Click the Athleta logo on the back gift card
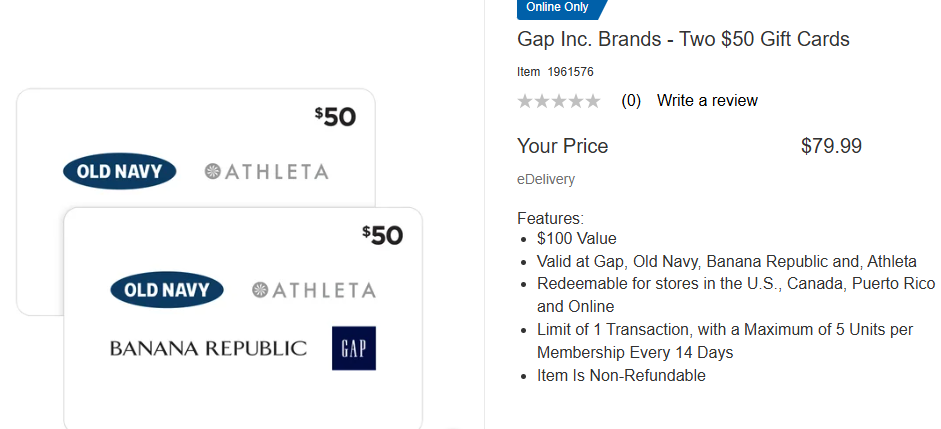 [x=266, y=171]
